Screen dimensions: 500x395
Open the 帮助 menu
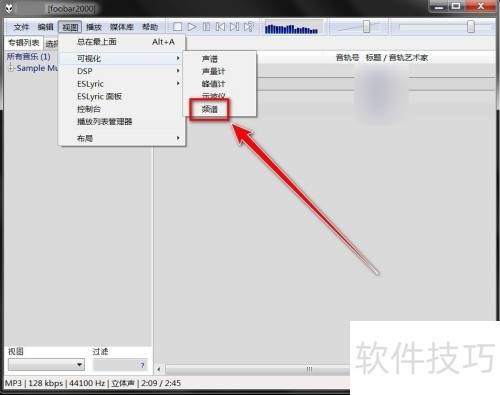tap(150, 27)
